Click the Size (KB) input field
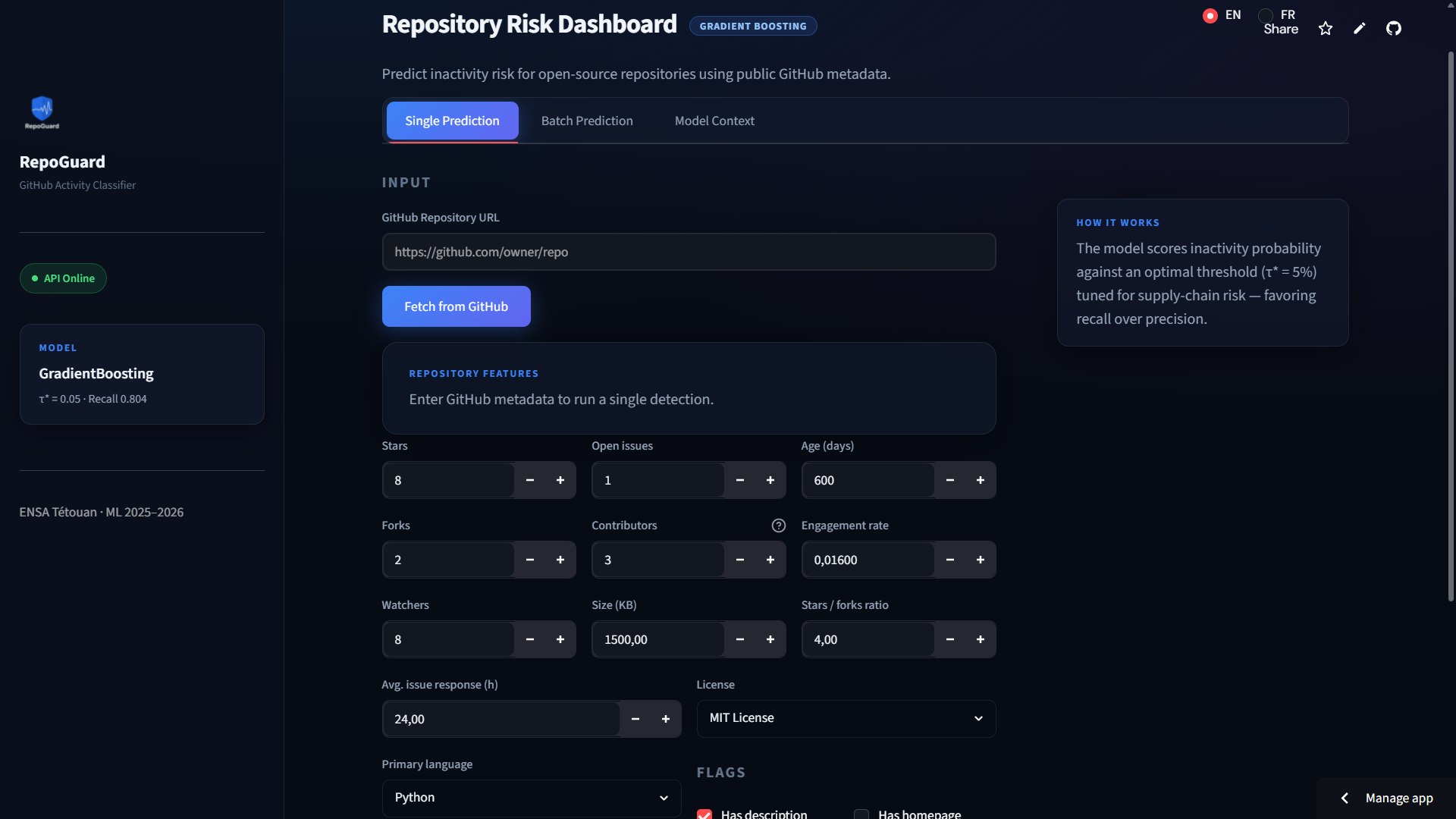The image size is (1456, 819). tap(658, 639)
